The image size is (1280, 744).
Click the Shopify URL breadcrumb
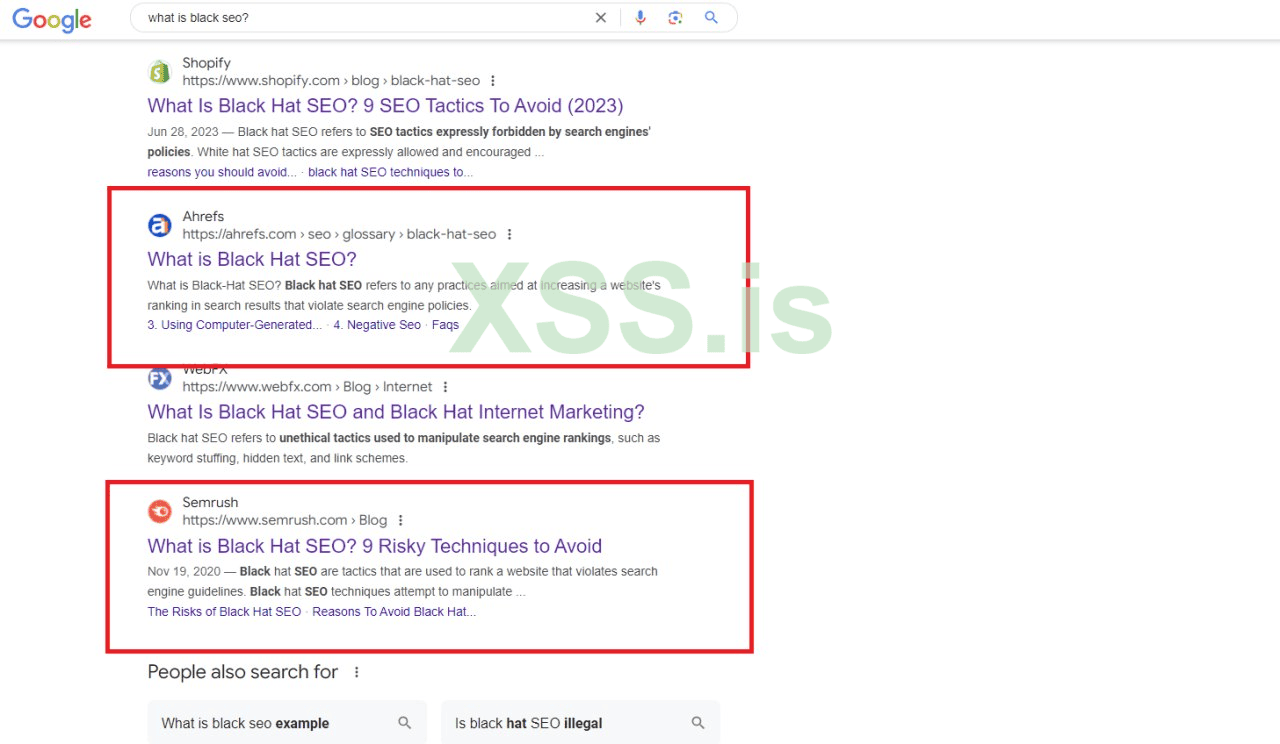pos(331,81)
